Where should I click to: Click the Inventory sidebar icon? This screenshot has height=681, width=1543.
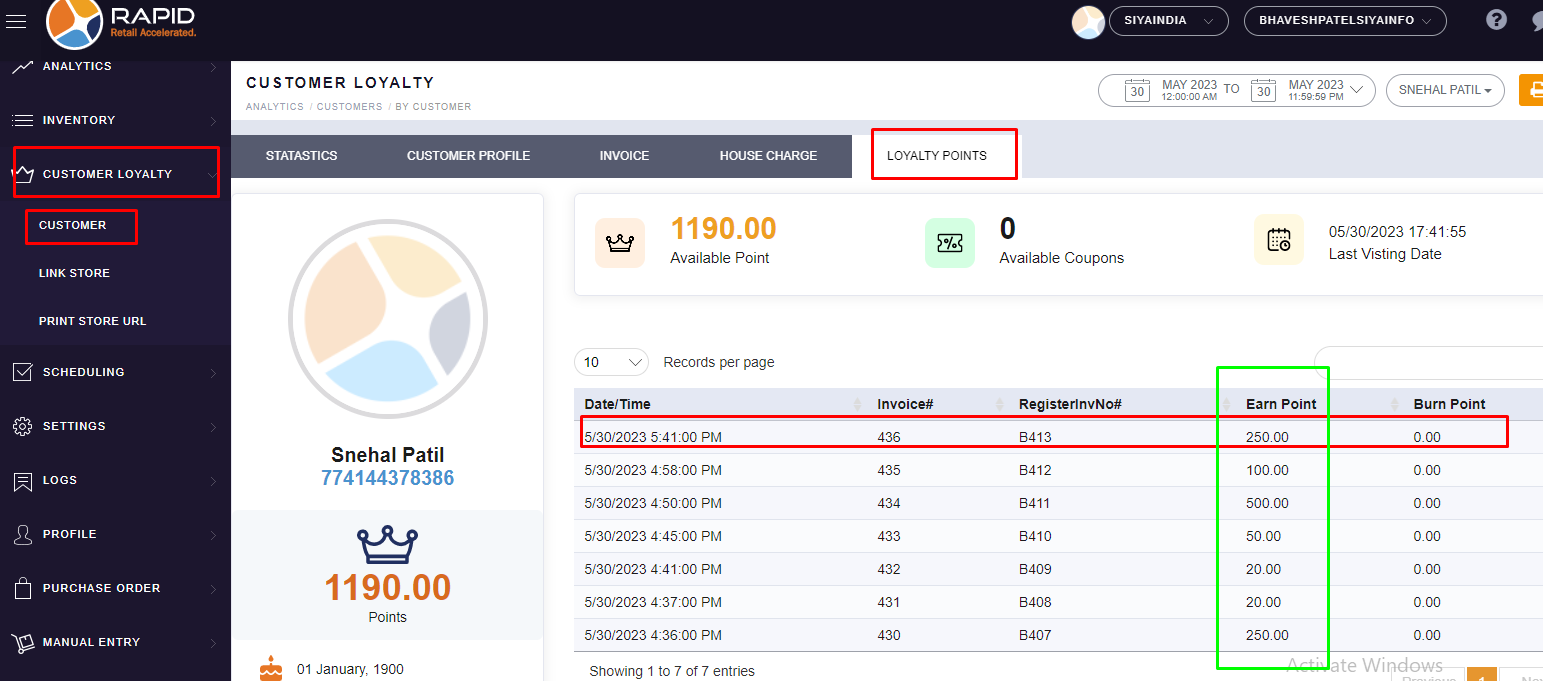pyautogui.click(x=22, y=120)
